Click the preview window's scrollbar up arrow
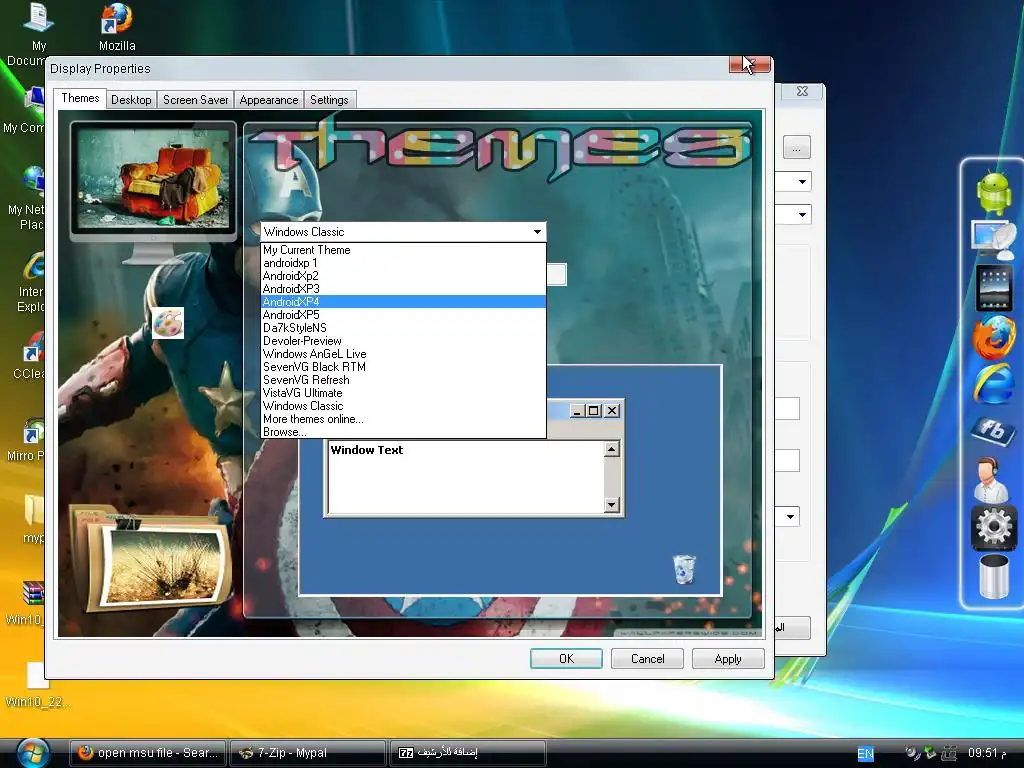The image size is (1024, 768). click(611, 449)
